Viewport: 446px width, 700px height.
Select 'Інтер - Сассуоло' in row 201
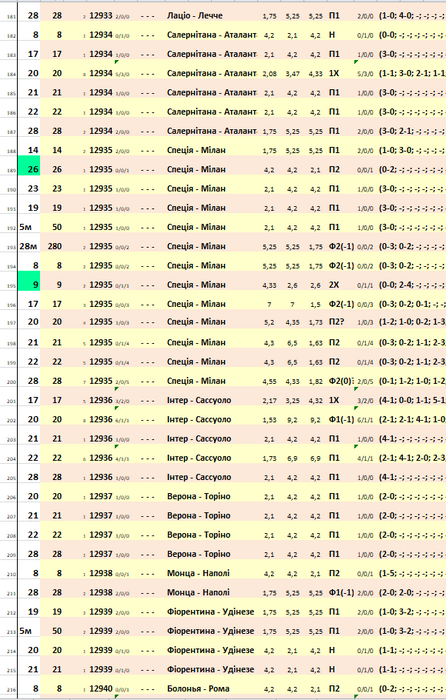click(x=199, y=400)
